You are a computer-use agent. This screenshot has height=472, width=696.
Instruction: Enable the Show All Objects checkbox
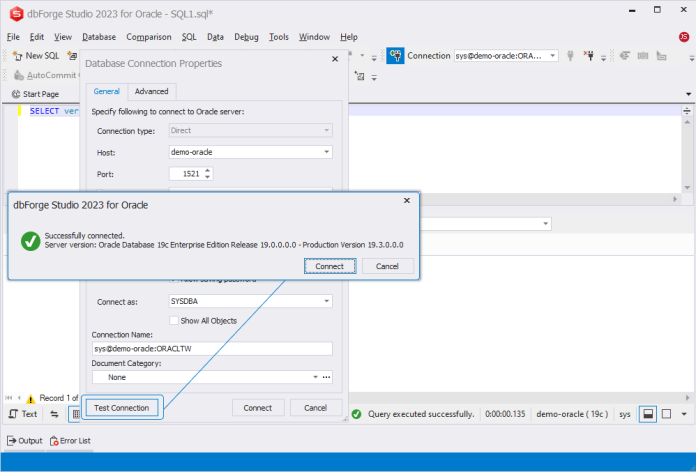point(174,321)
